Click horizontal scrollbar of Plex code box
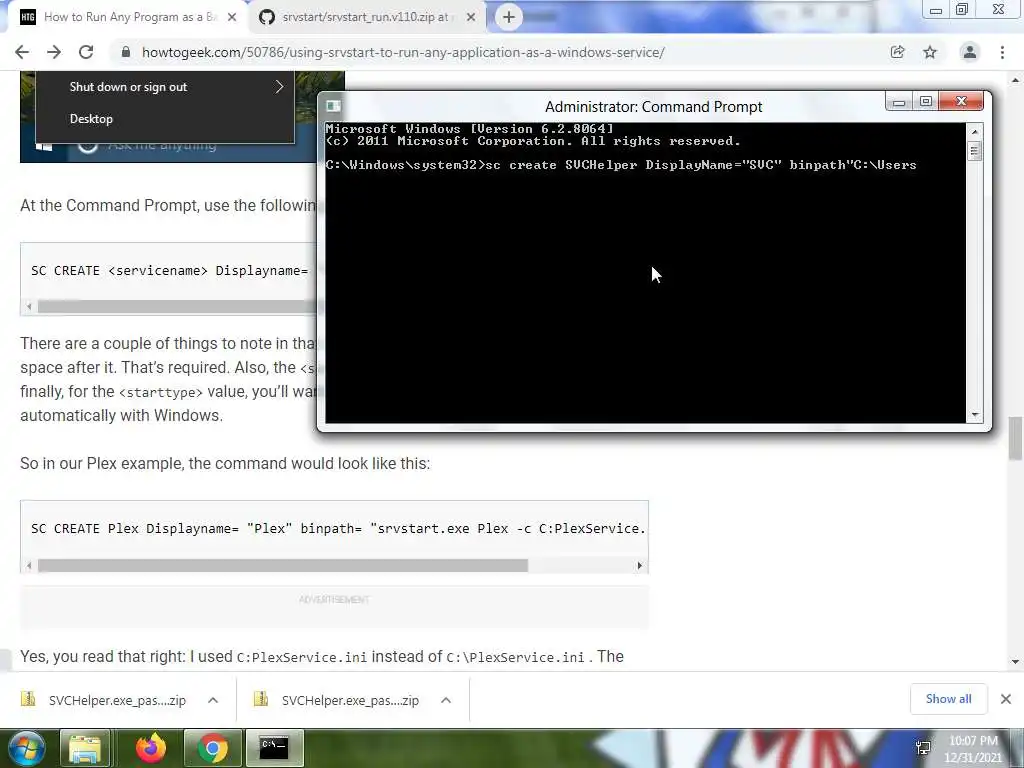Viewport: 1024px width, 768px height. 282,566
